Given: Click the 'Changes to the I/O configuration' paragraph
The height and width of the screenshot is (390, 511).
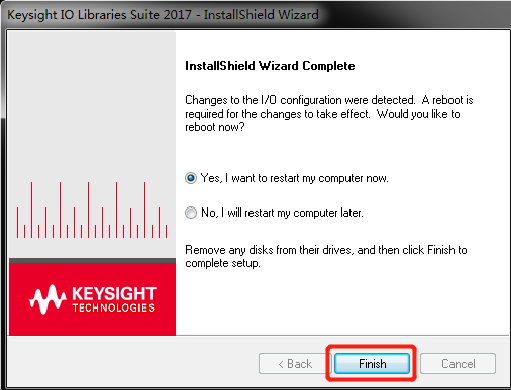Looking at the screenshot, I should point(329,113).
